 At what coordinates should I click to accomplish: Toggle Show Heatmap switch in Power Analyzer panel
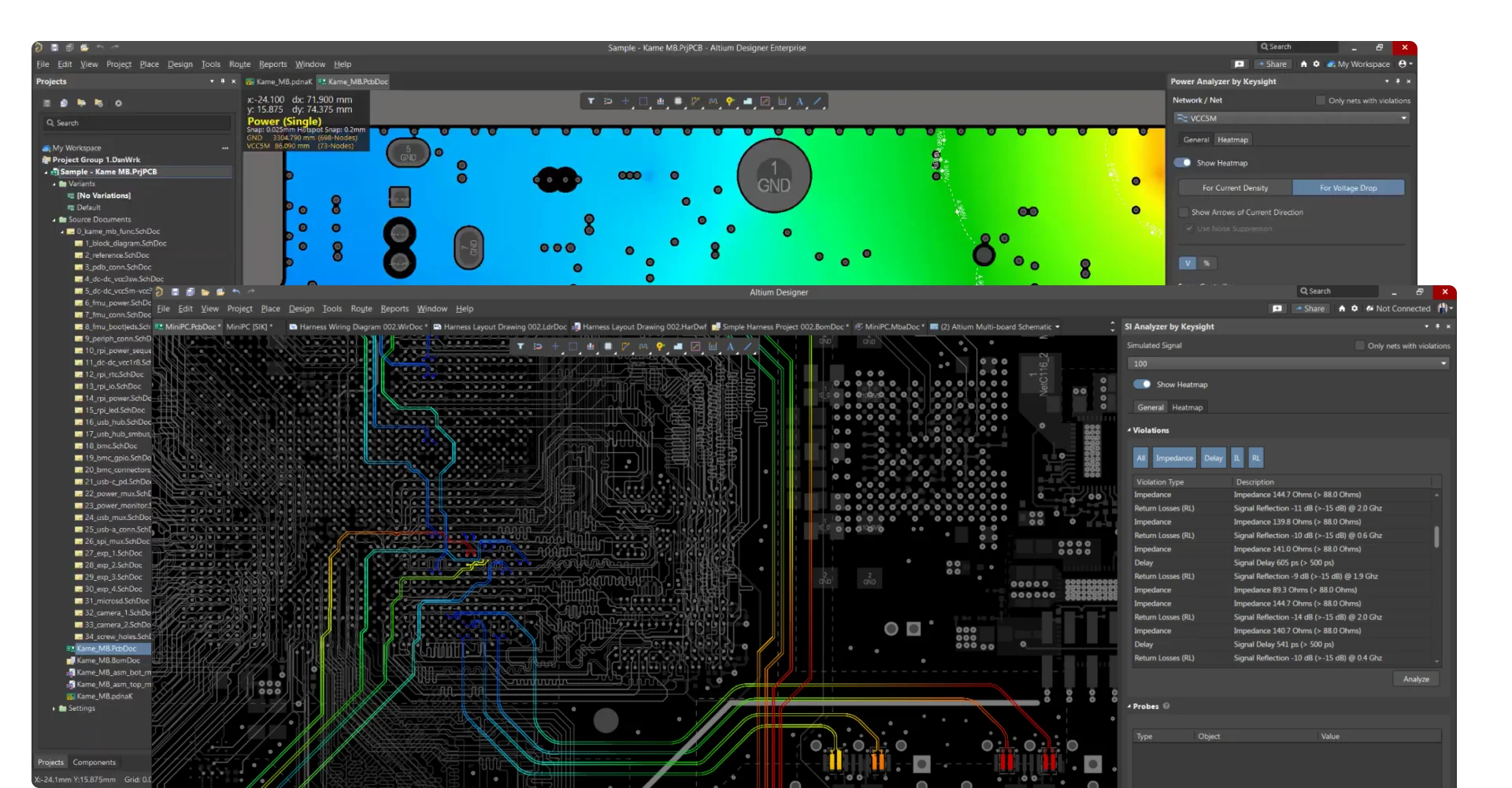tap(1182, 163)
